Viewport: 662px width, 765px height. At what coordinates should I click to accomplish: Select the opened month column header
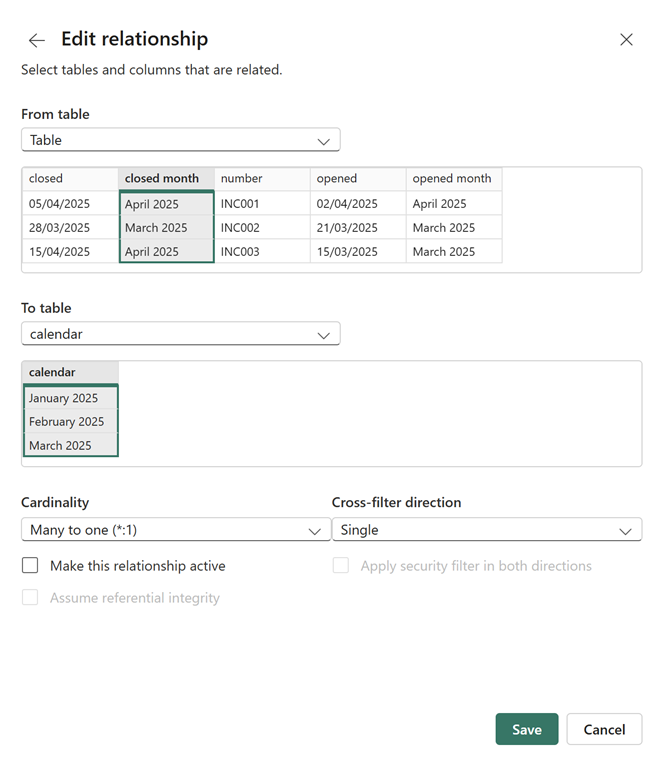coord(453,179)
